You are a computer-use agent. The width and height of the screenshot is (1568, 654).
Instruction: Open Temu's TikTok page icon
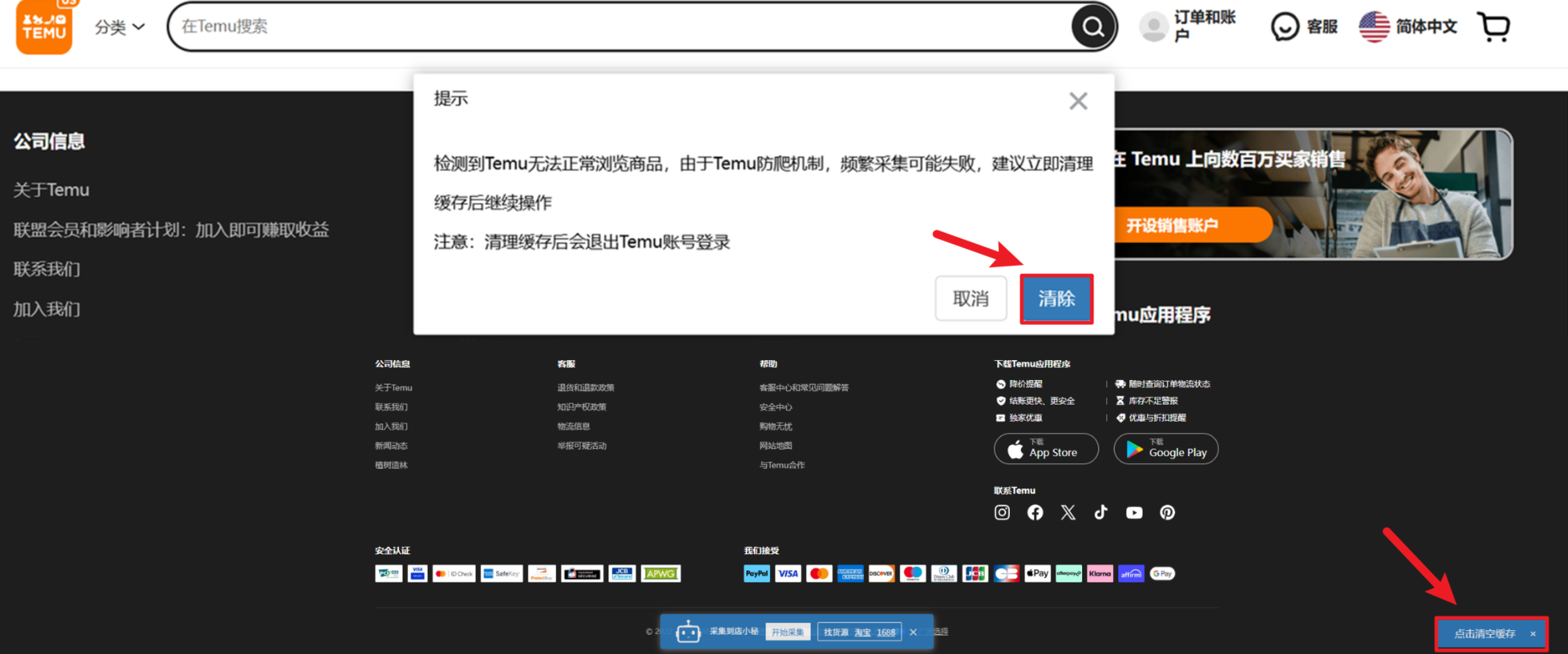tap(1101, 512)
